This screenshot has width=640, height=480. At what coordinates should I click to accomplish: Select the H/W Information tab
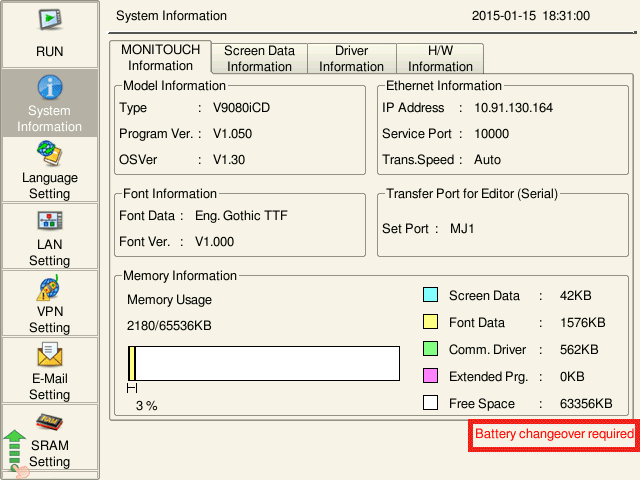click(x=440, y=58)
